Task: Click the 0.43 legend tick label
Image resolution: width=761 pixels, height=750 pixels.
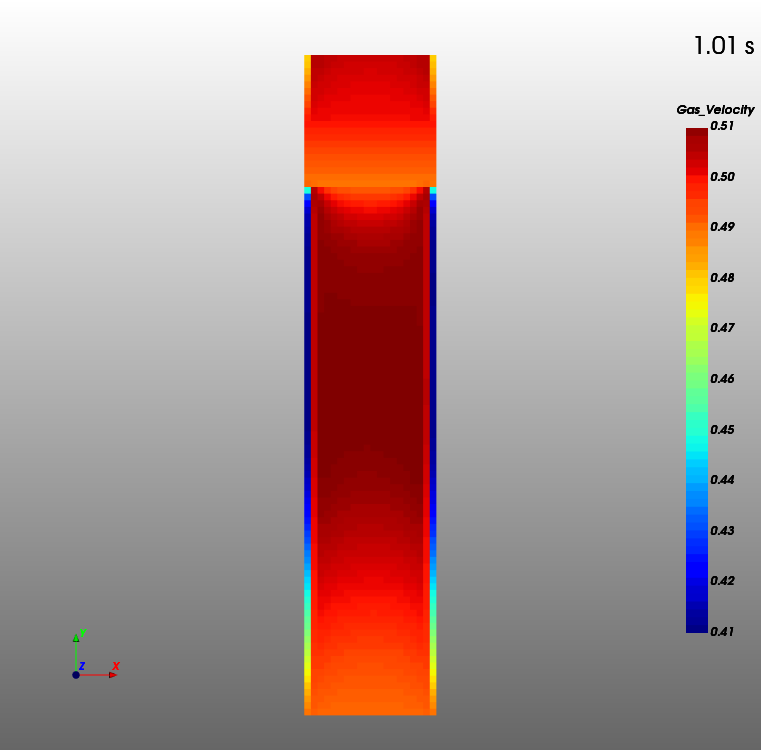Action: 722,530
